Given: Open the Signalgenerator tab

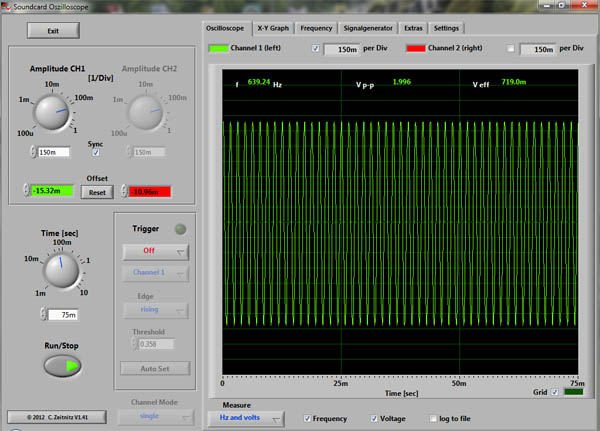Looking at the screenshot, I should 368,28.
